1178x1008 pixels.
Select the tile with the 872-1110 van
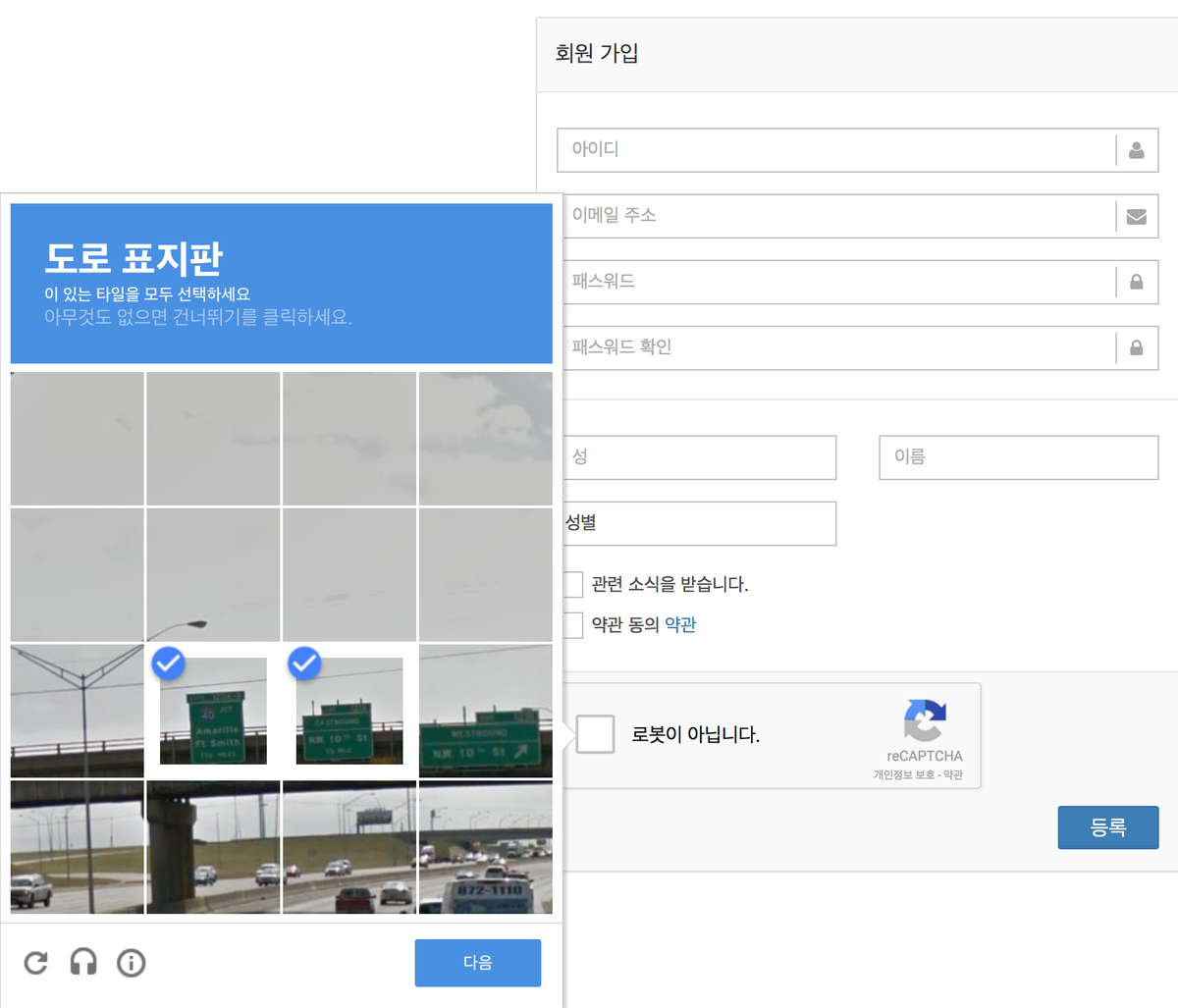pyautogui.click(x=486, y=847)
